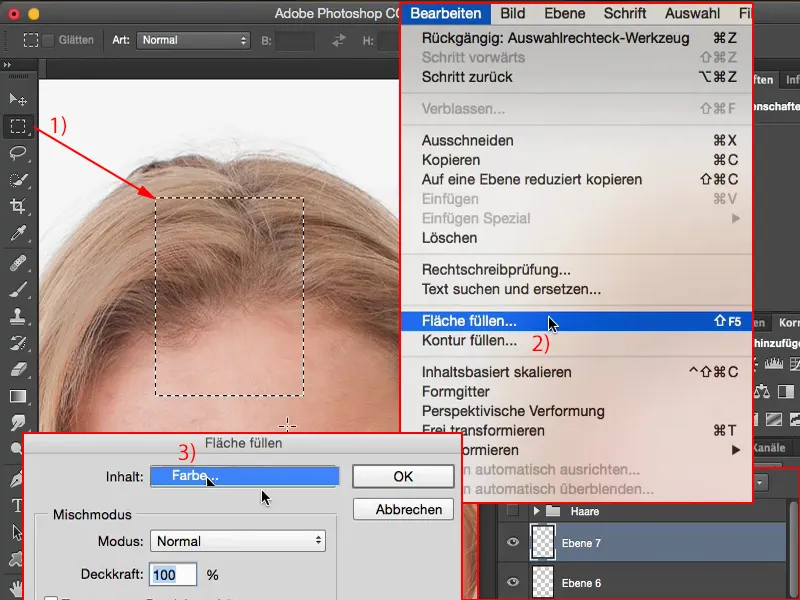
Task: Select the Eyedropper tool
Action: pyautogui.click(x=18, y=233)
